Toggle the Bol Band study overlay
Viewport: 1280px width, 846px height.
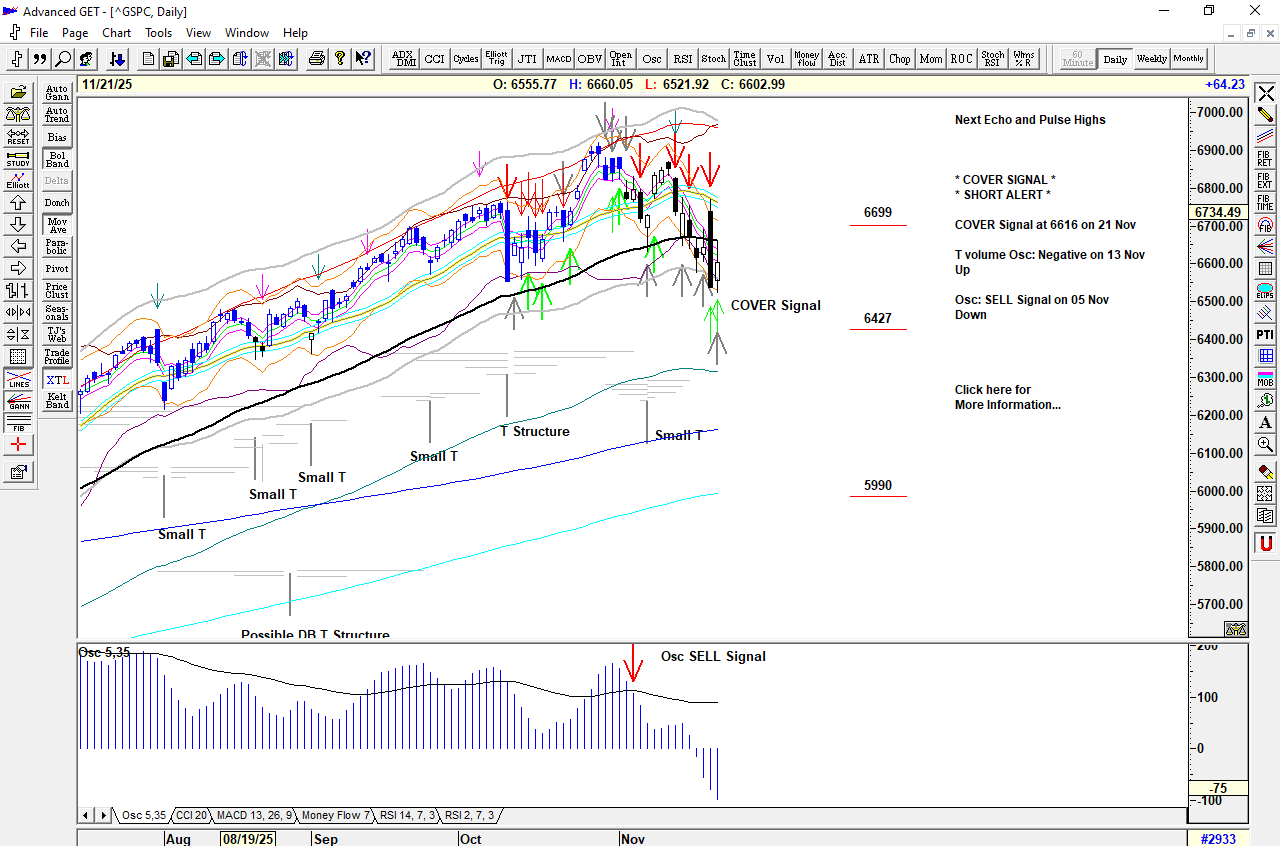tap(57, 159)
